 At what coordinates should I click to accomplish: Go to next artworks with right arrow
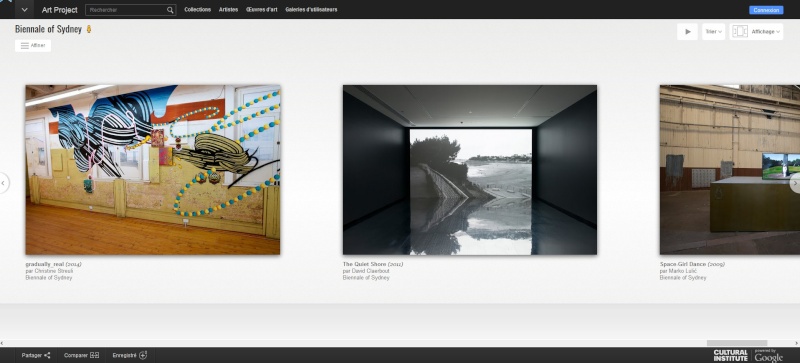pos(795,183)
